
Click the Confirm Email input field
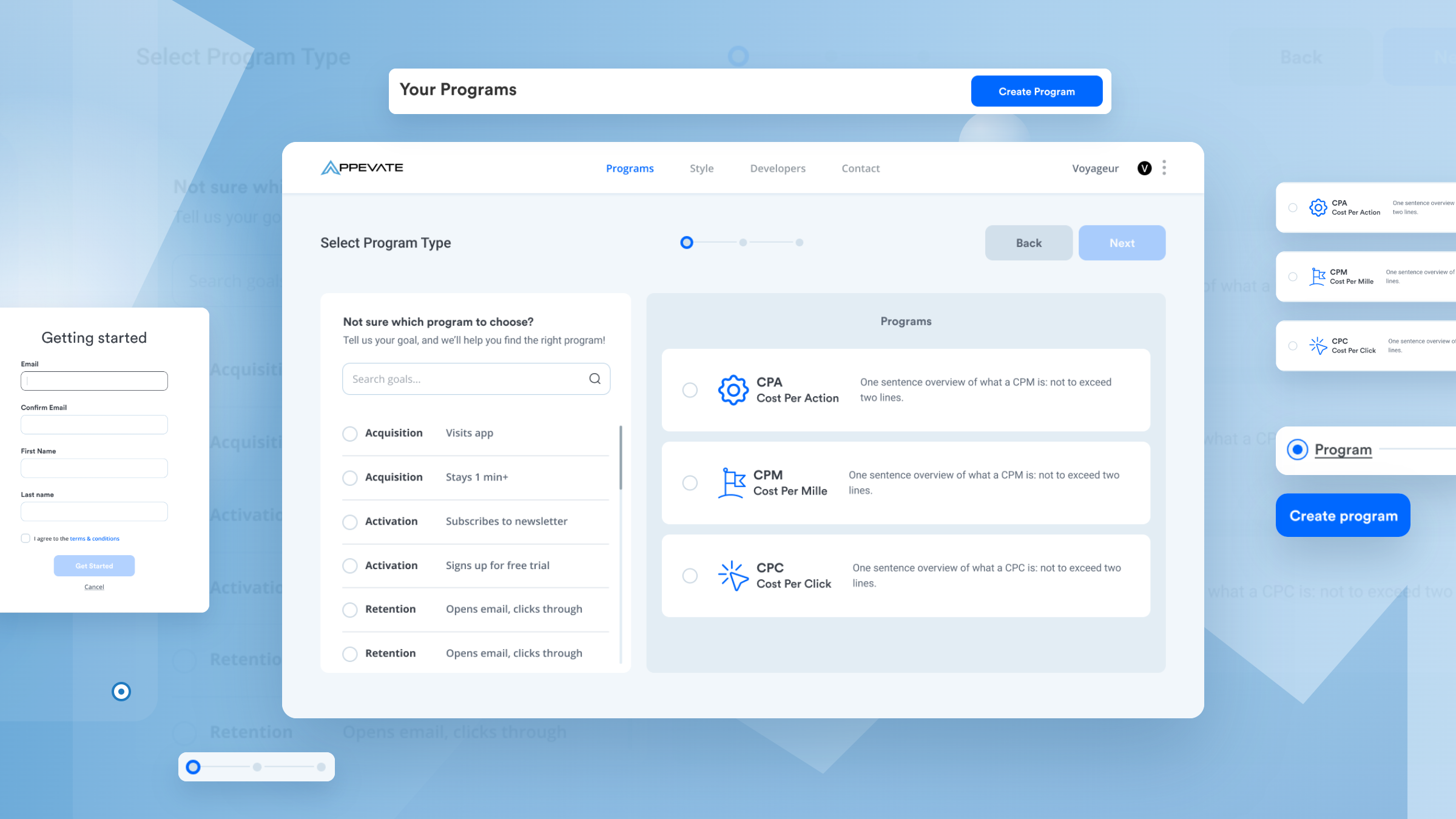[94, 425]
